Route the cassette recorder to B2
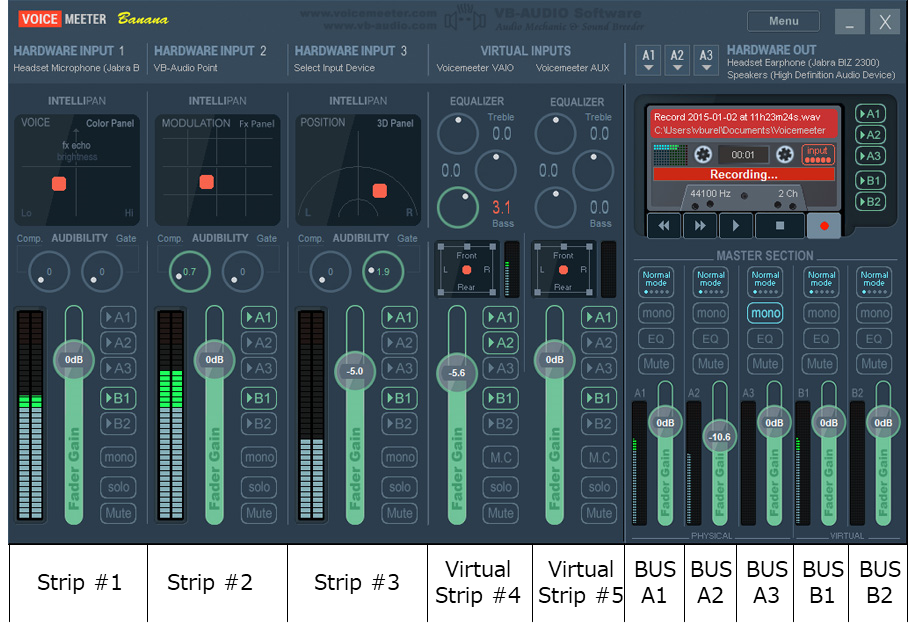The width and height of the screenshot is (919, 631). coord(870,202)
